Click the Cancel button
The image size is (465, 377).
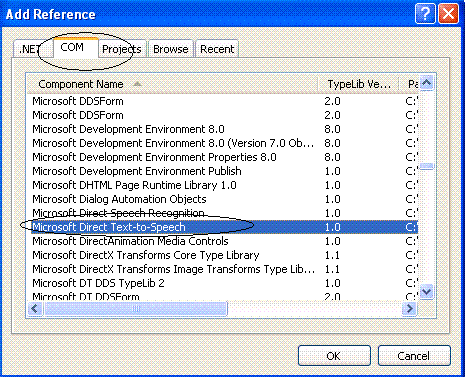(414, 356)
